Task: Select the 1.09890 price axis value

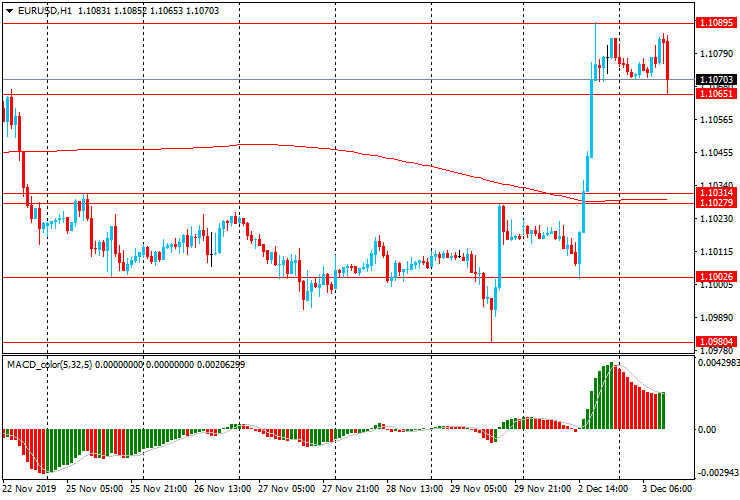Action: tap(717, 318)
